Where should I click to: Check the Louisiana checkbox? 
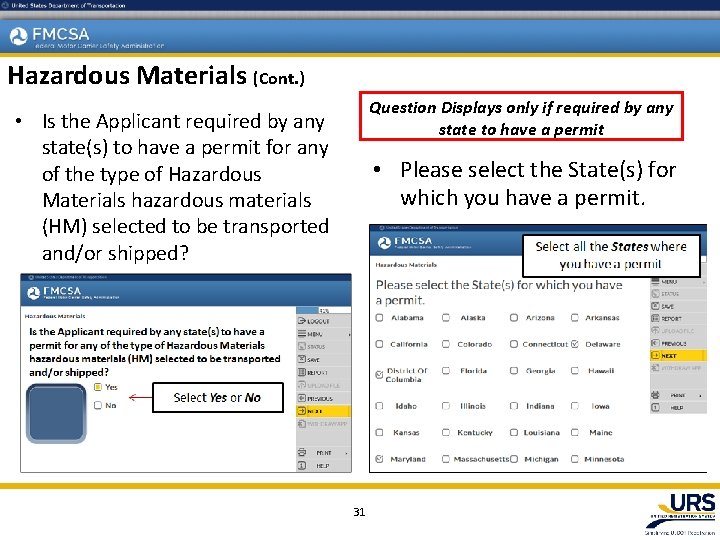[514, 433]
